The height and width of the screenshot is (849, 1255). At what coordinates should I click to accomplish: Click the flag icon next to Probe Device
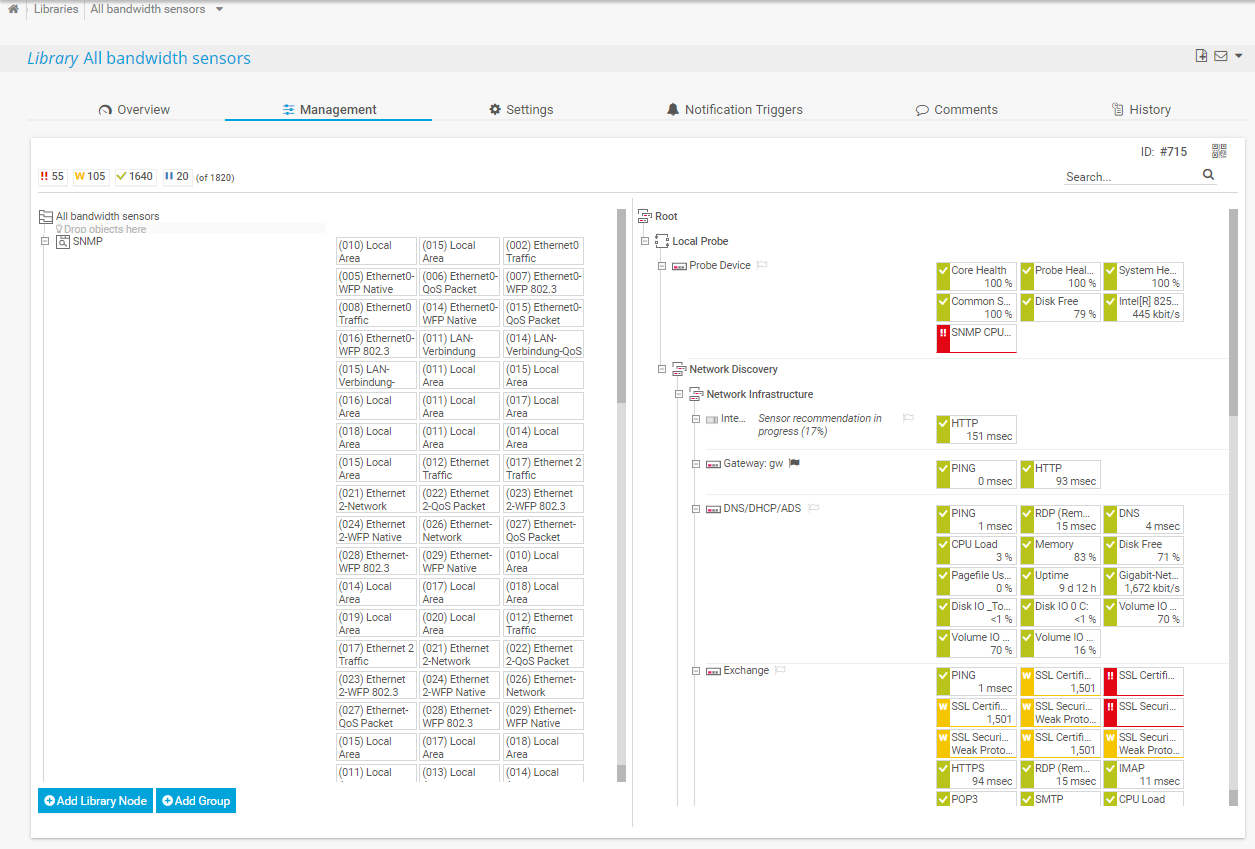click(x=762, y=265)
